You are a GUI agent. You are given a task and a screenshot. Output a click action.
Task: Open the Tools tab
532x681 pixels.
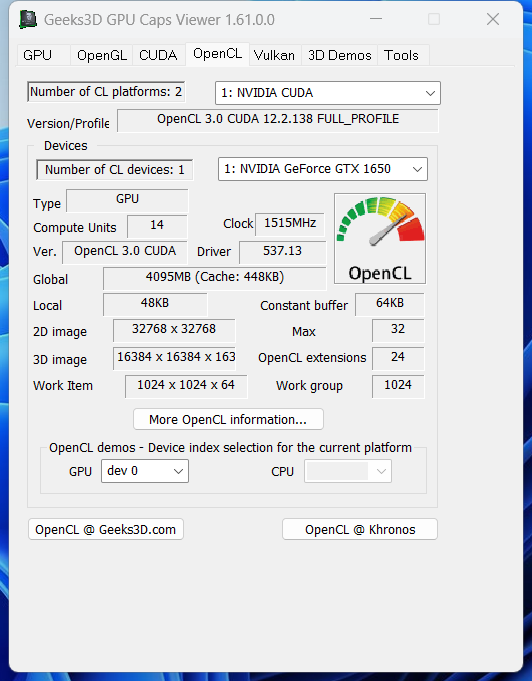(x=401, y=55)
